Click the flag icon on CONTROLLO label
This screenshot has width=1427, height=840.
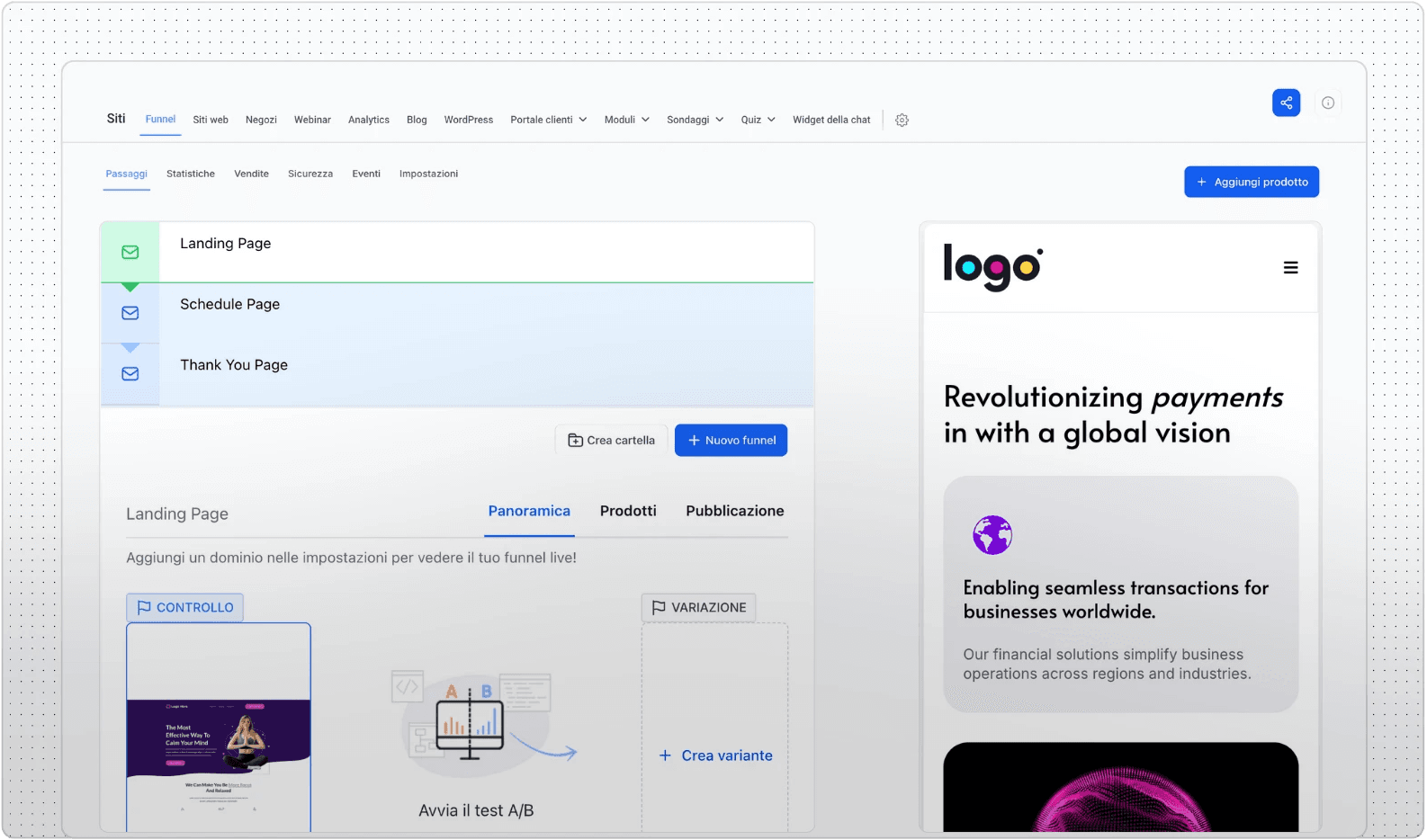pyautogui.click(x=144, y=607)
